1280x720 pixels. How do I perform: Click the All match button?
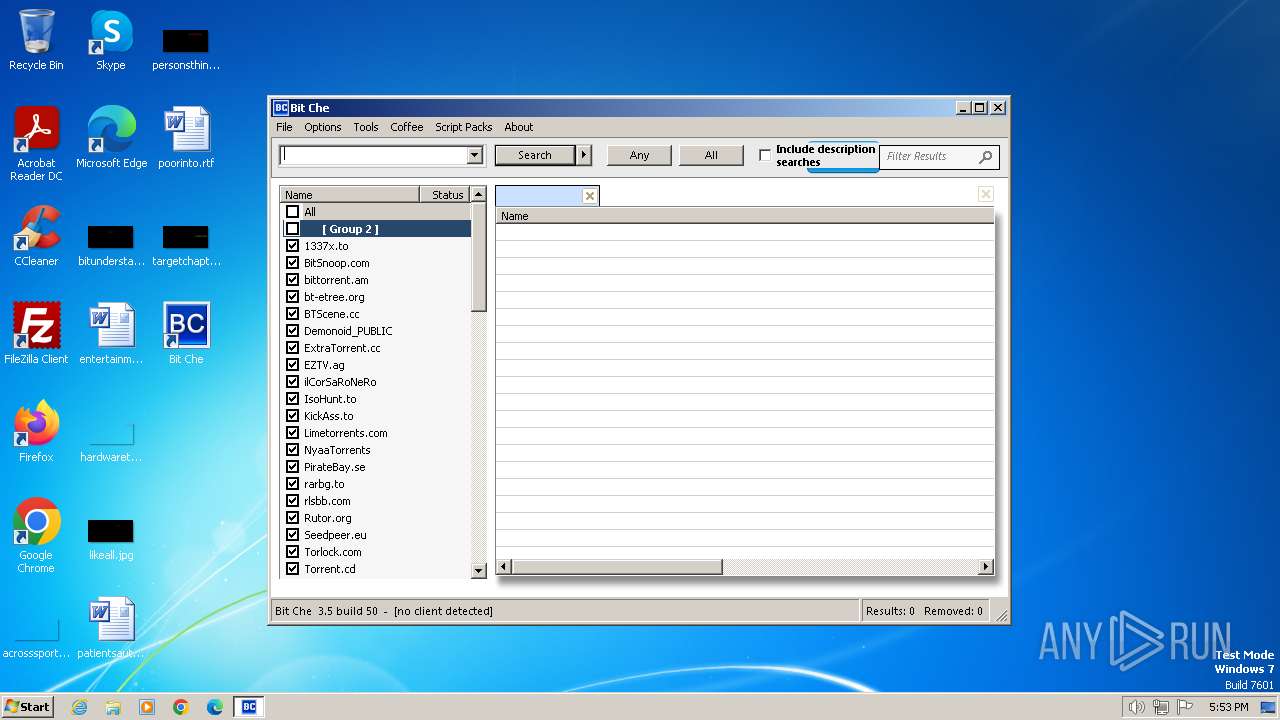point(711,155)
